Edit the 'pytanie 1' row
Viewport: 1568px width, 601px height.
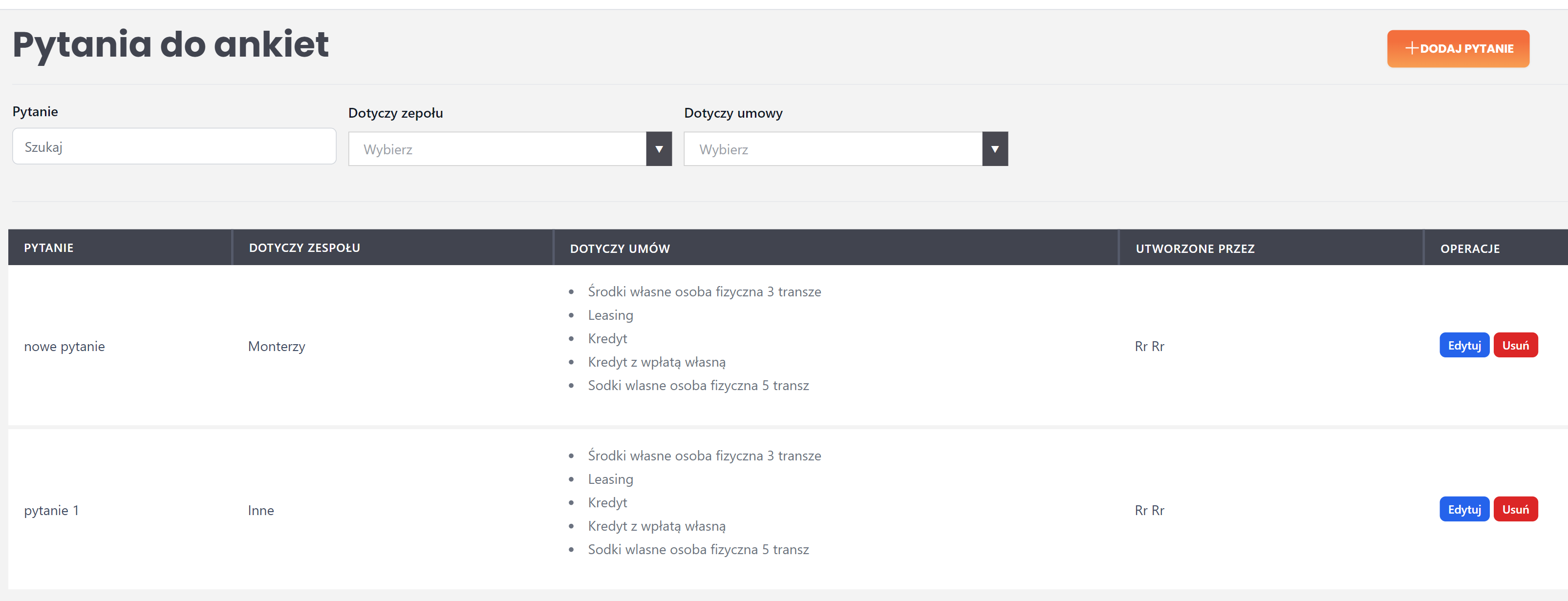(x=1464, y=510)
